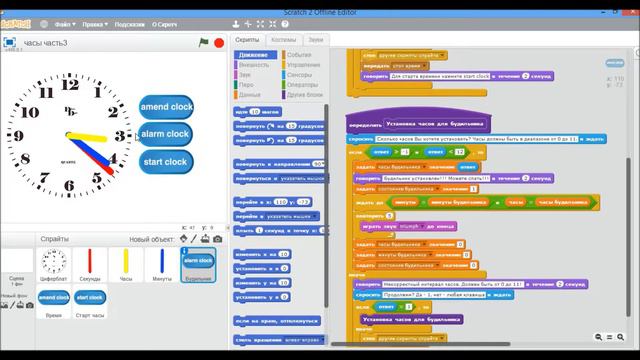Paint a new sprite with the brush icon
640x360 pixels.
[194, 238]
